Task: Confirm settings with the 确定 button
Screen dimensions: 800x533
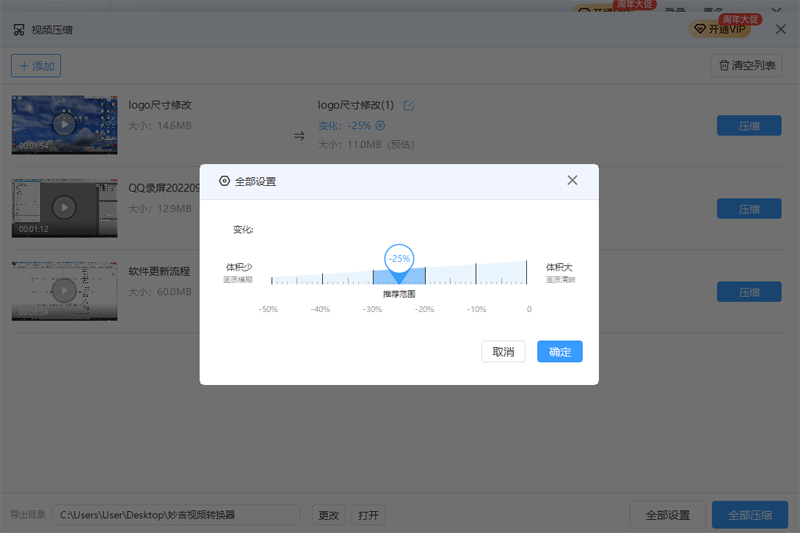Action: pyautogui.click(x=559, y=351)
